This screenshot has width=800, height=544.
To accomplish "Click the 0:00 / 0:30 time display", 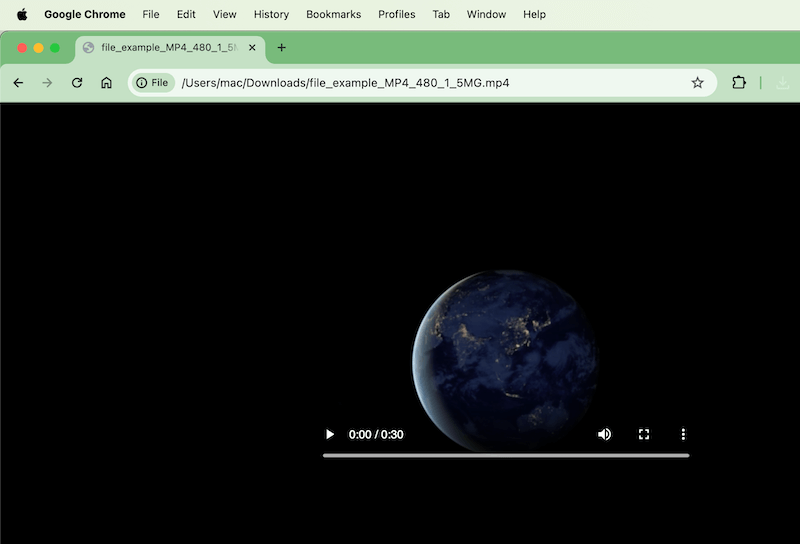I will point(376,434).
